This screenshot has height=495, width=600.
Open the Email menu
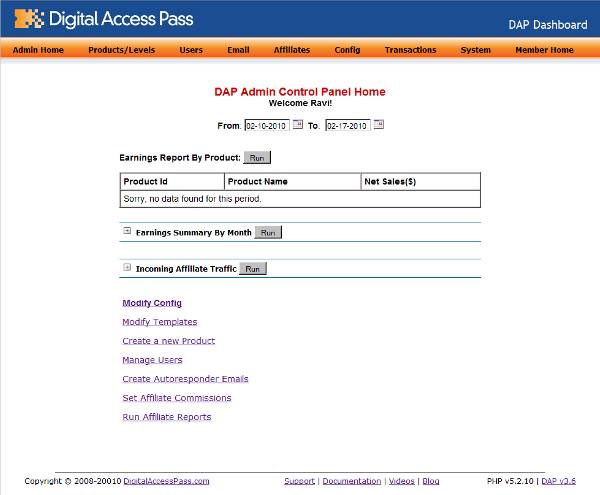click(238, 50)
